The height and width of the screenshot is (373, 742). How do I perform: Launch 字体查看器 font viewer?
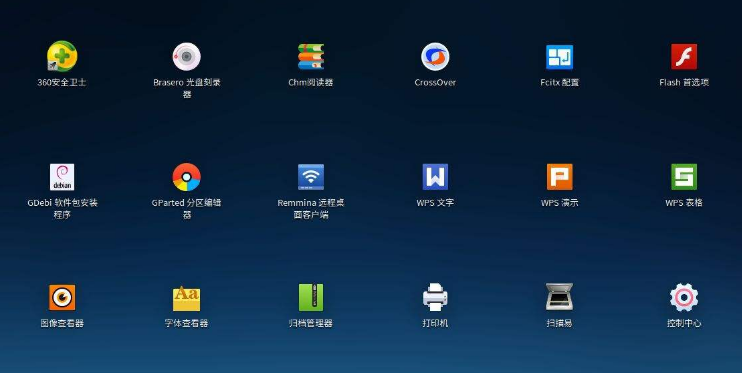pos(186,298)
